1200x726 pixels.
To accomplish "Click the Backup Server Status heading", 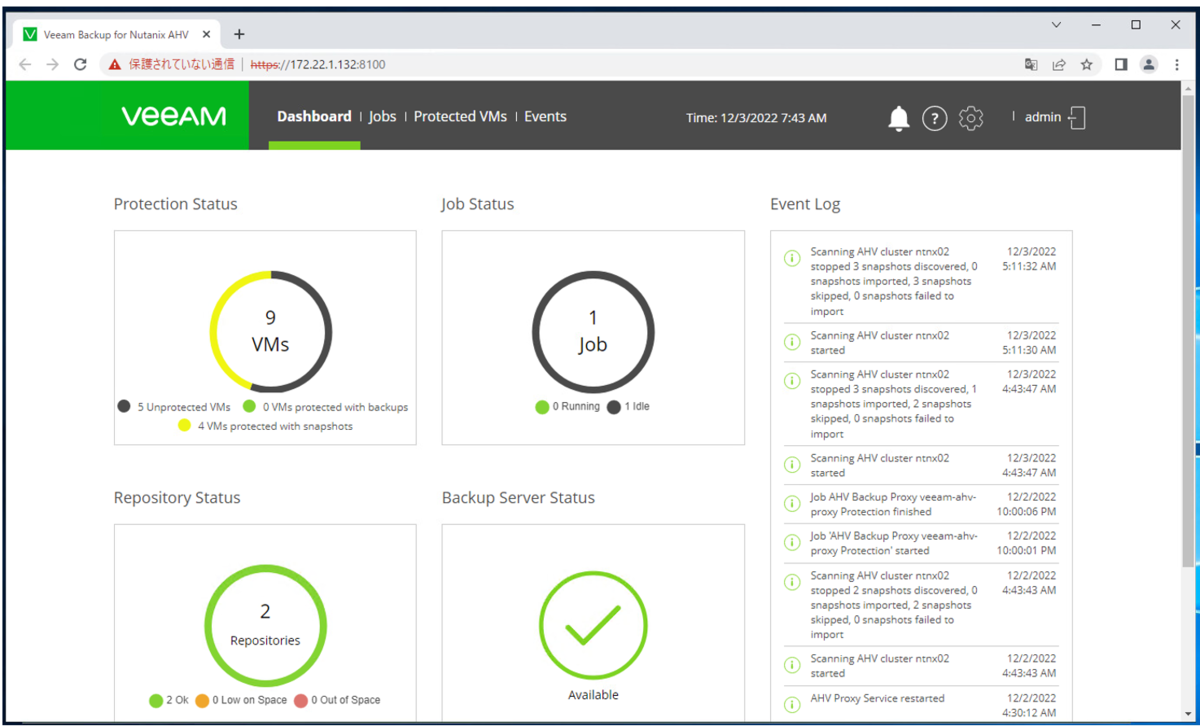I will coord(518,498).
